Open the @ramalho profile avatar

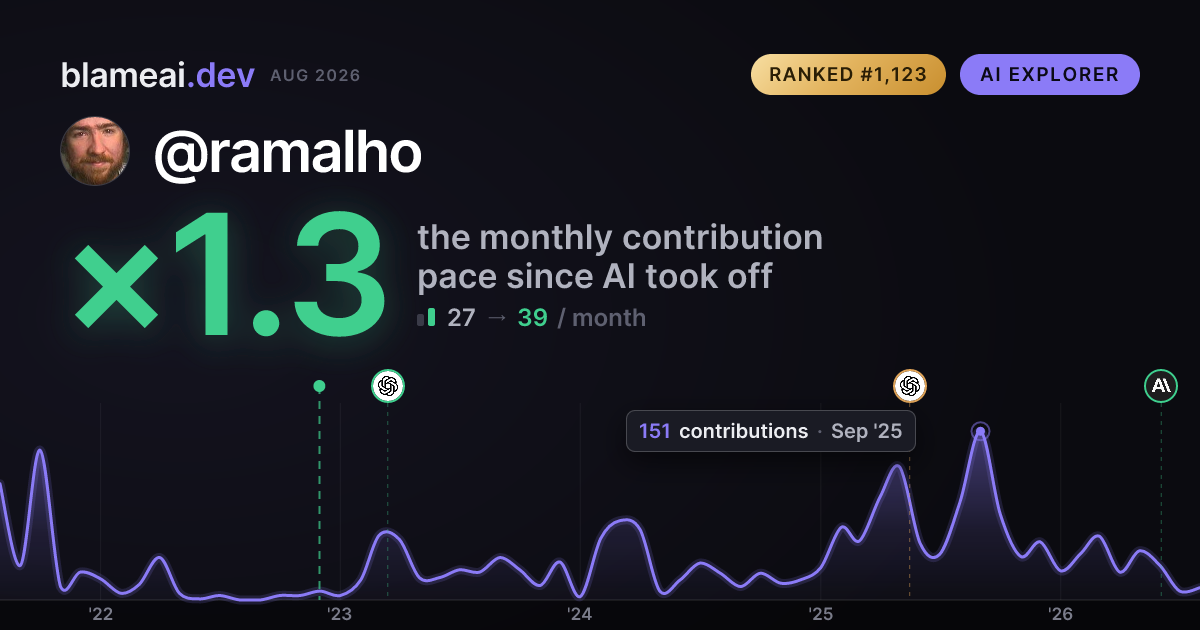[95, 152]
